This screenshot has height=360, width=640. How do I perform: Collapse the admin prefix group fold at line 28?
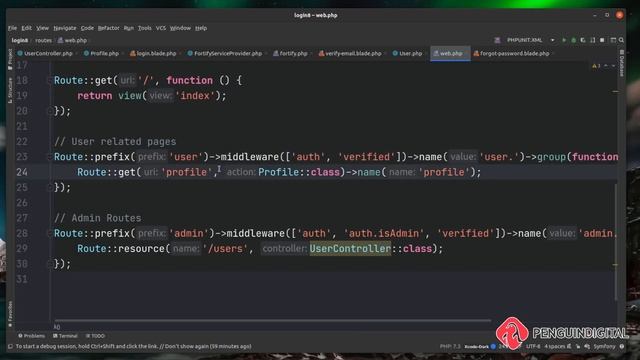pyautogui.click(x=50, y=233)
